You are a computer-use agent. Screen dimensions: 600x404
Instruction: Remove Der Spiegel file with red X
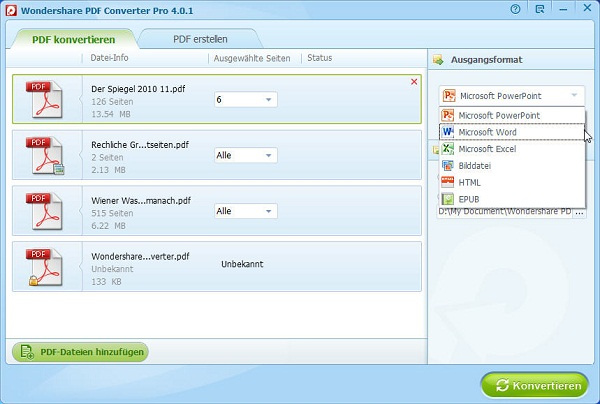coord(414,82)
